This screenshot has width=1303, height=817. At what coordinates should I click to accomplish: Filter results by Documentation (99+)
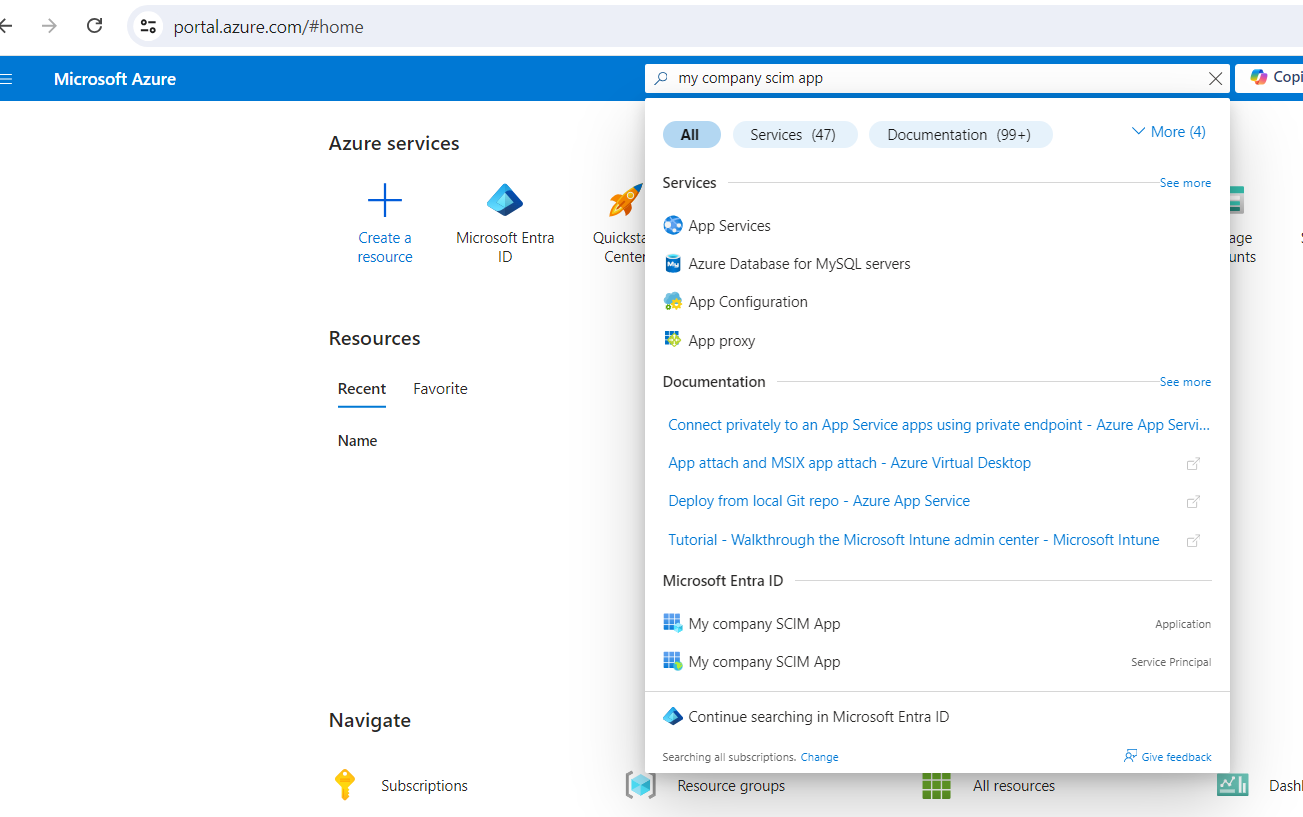(960, 135)
